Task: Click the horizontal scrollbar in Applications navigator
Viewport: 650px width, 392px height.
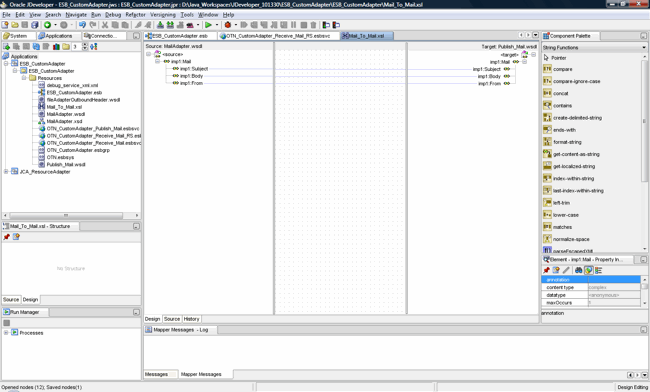Action: point(66,215)
